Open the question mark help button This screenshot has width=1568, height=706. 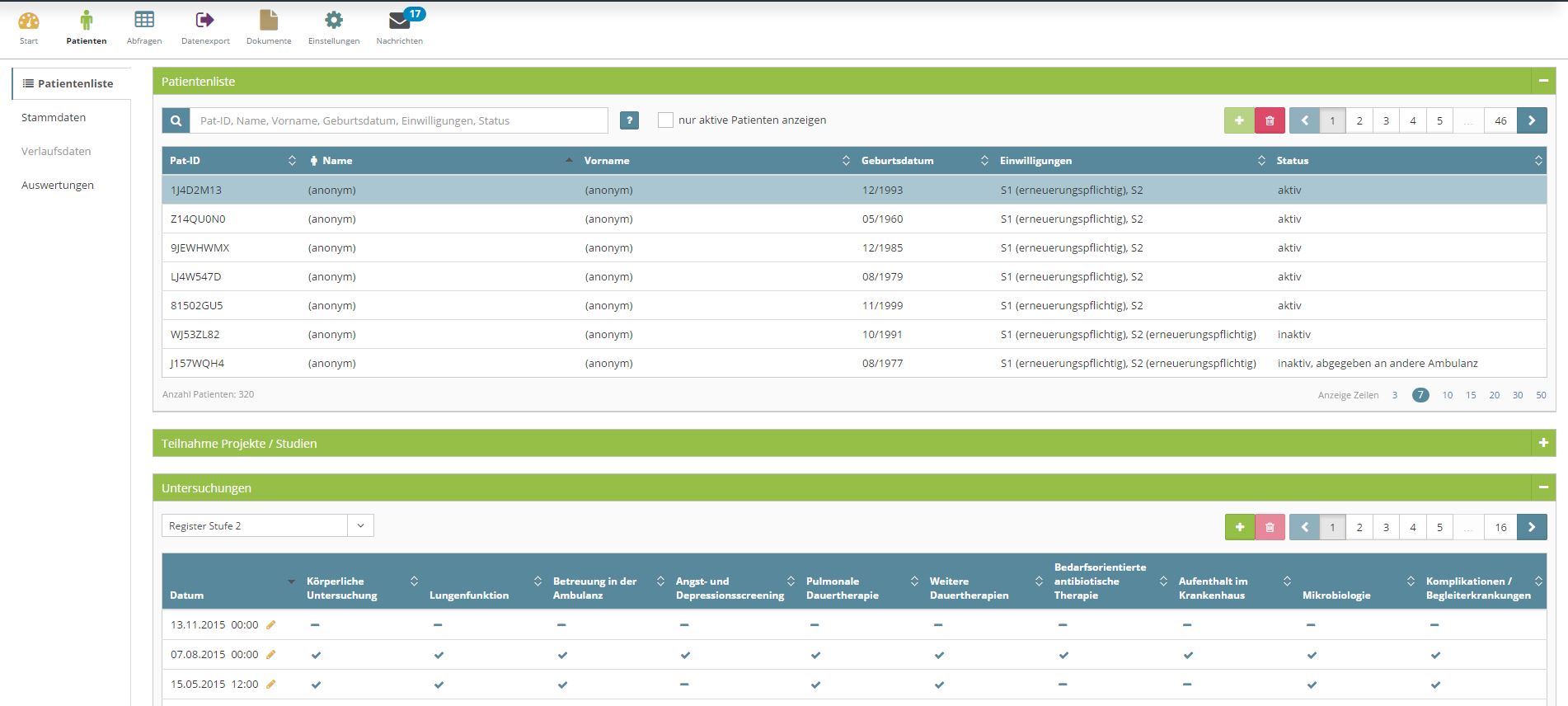click(629, 120)
